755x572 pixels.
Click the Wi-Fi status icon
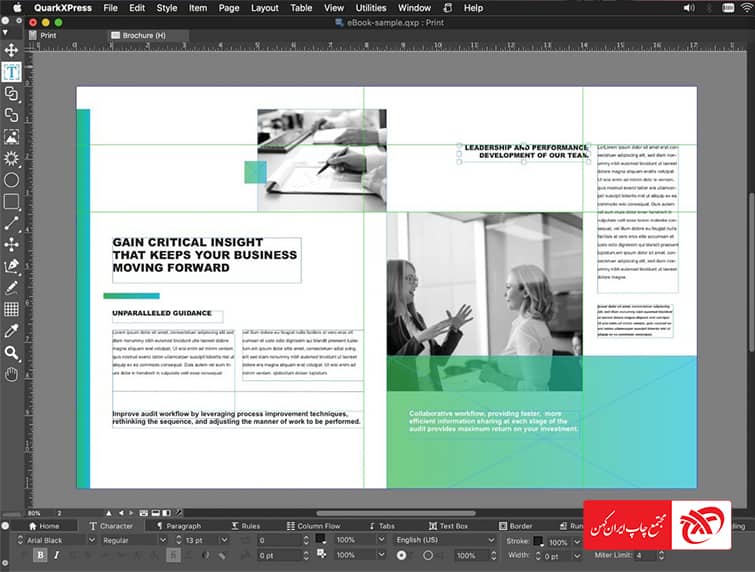tap(746, 8)
